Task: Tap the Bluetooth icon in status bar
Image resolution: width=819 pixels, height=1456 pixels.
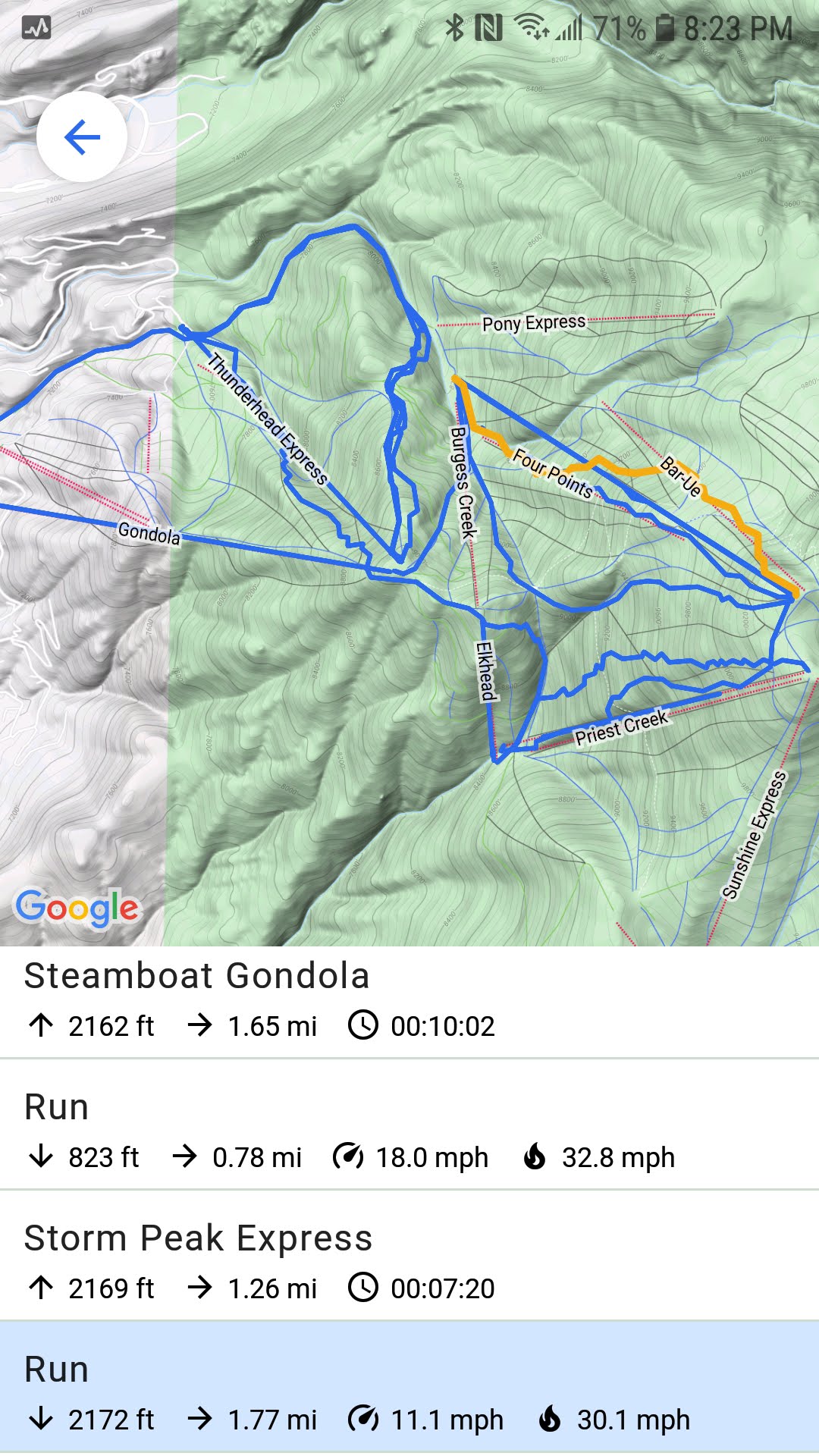Action: coord(453,29)
